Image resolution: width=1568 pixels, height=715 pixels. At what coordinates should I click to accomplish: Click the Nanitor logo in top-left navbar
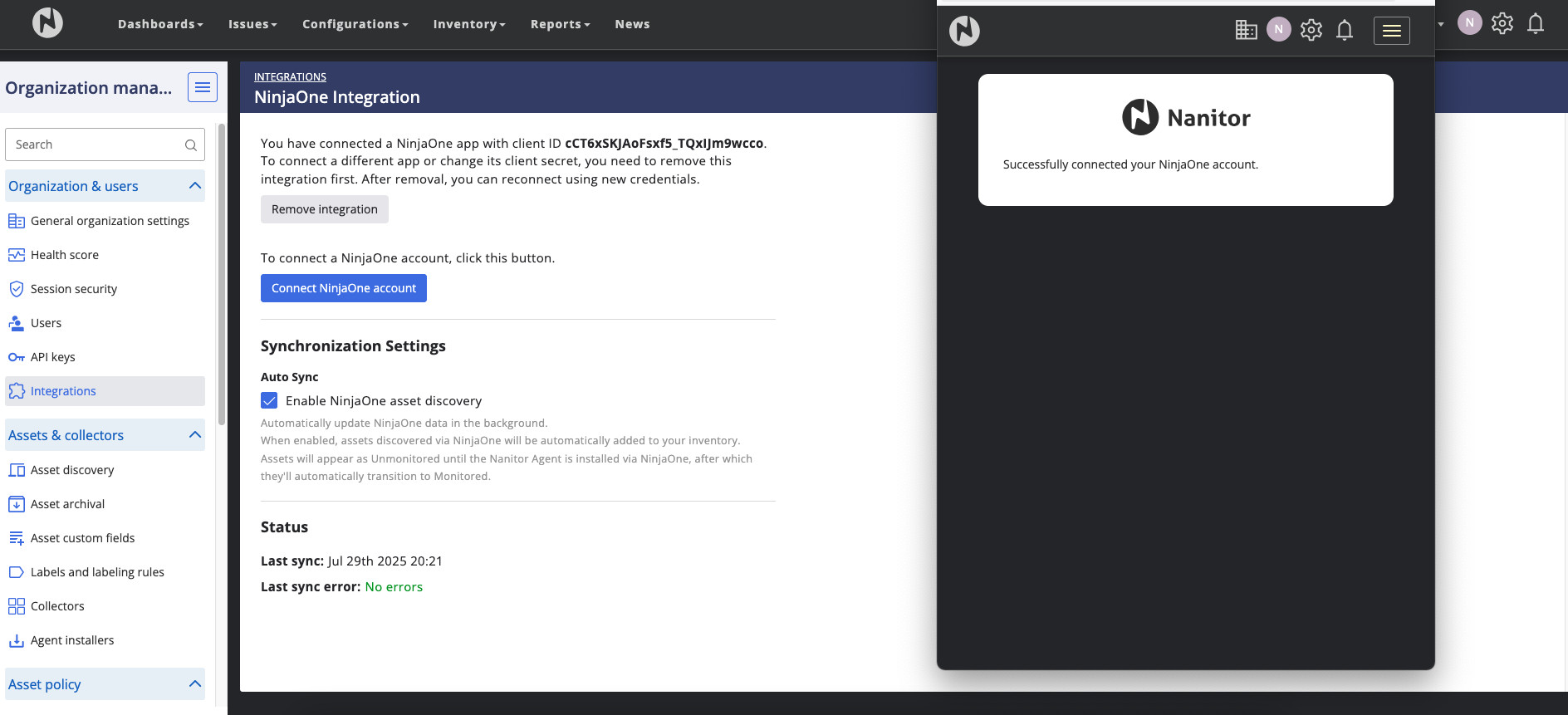tap(47, 22)
